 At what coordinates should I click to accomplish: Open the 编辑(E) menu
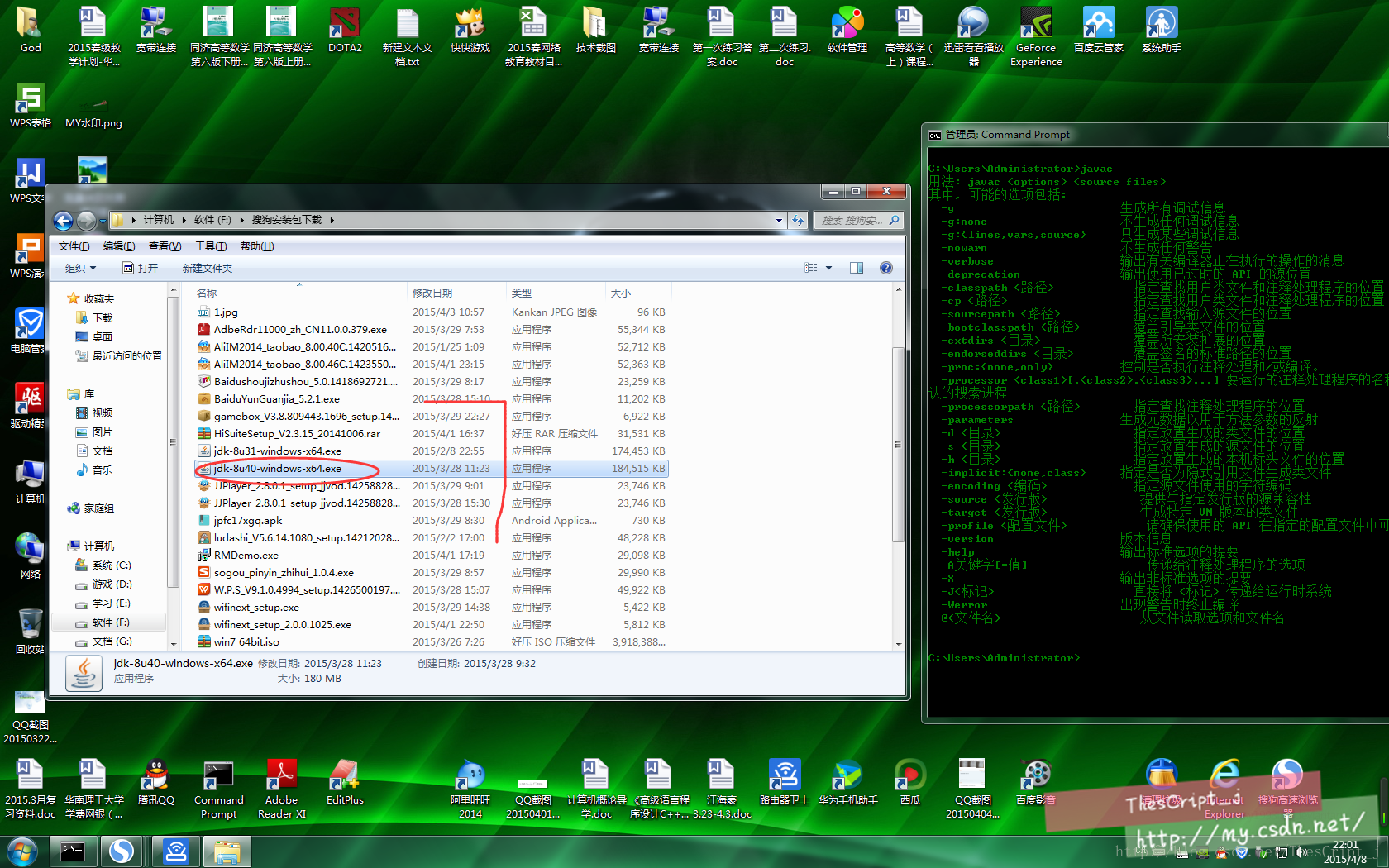(x=119, y=246)
